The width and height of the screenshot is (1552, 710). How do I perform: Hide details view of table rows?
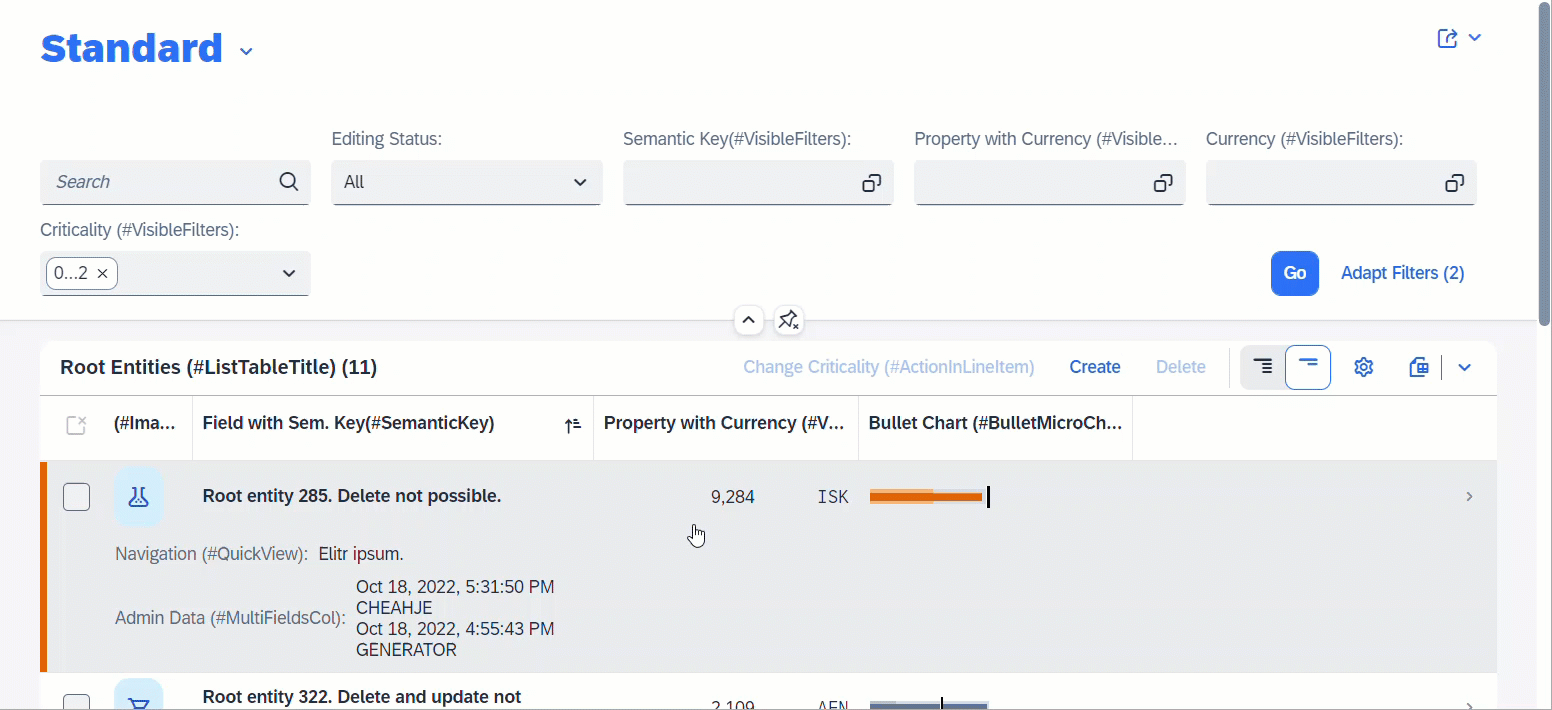coord(1308,367)
